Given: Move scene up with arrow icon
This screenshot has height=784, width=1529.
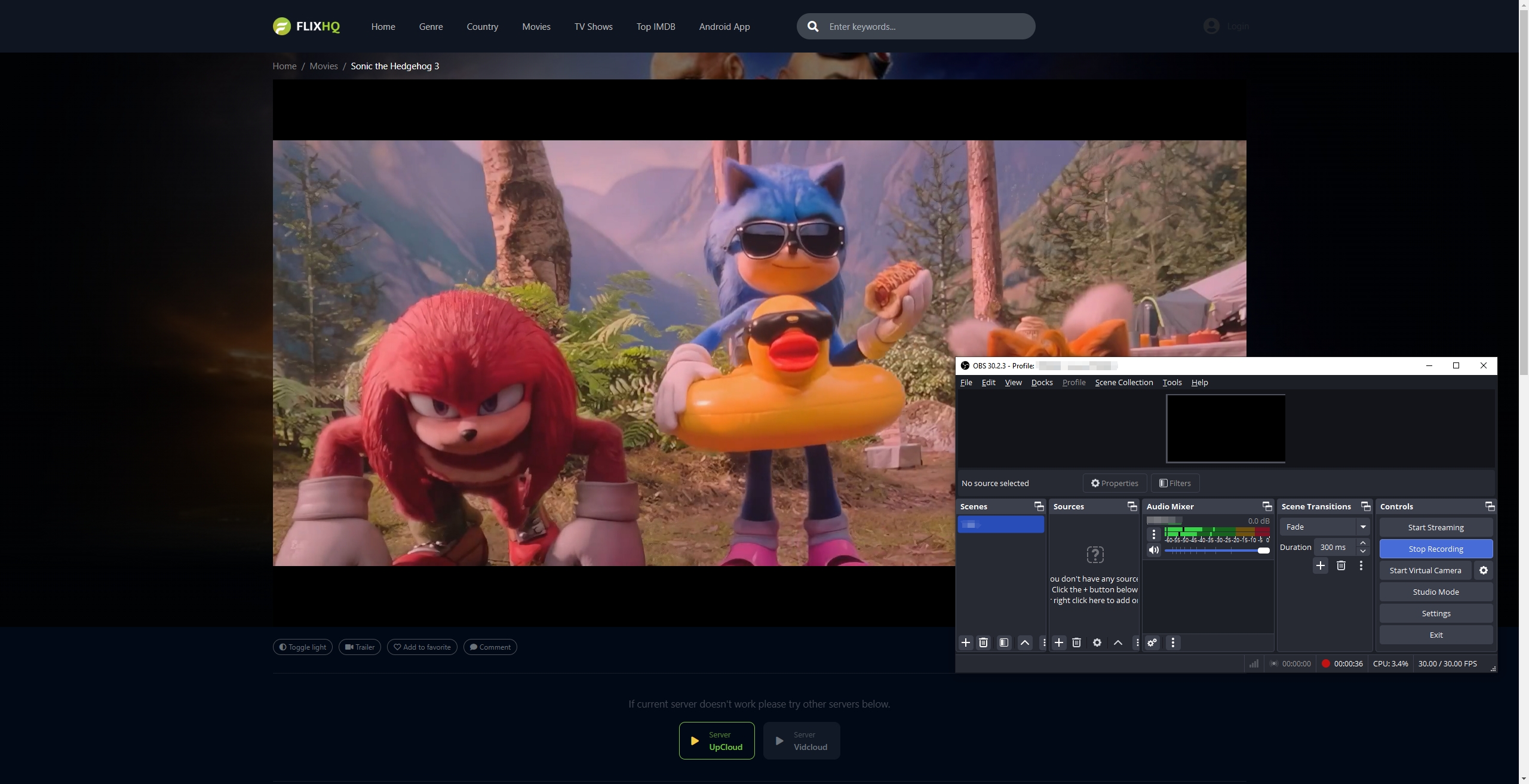Looking at the screenshot, I should coord(1025,642).
